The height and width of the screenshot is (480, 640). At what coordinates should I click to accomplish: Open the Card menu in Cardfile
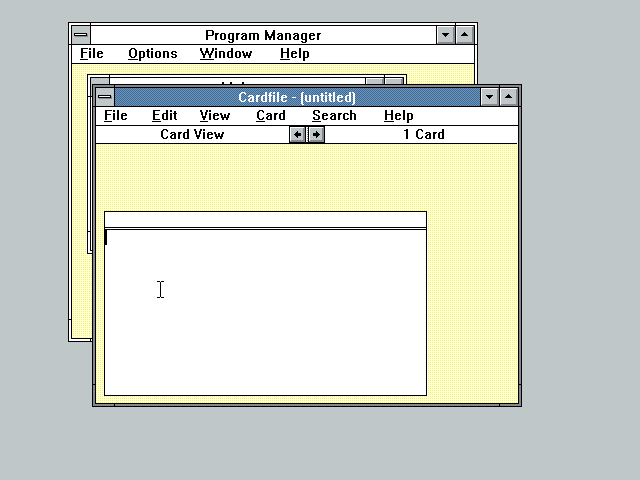271,116
